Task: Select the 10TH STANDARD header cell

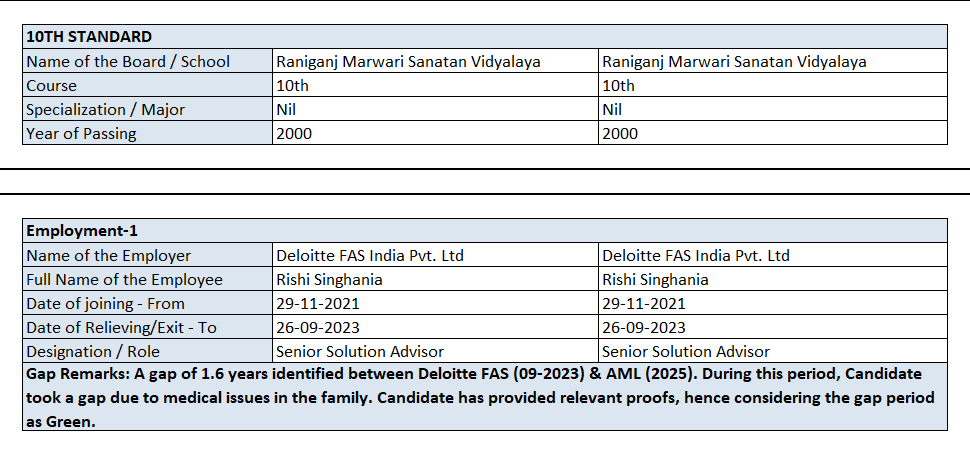Action: coord(89,37)
